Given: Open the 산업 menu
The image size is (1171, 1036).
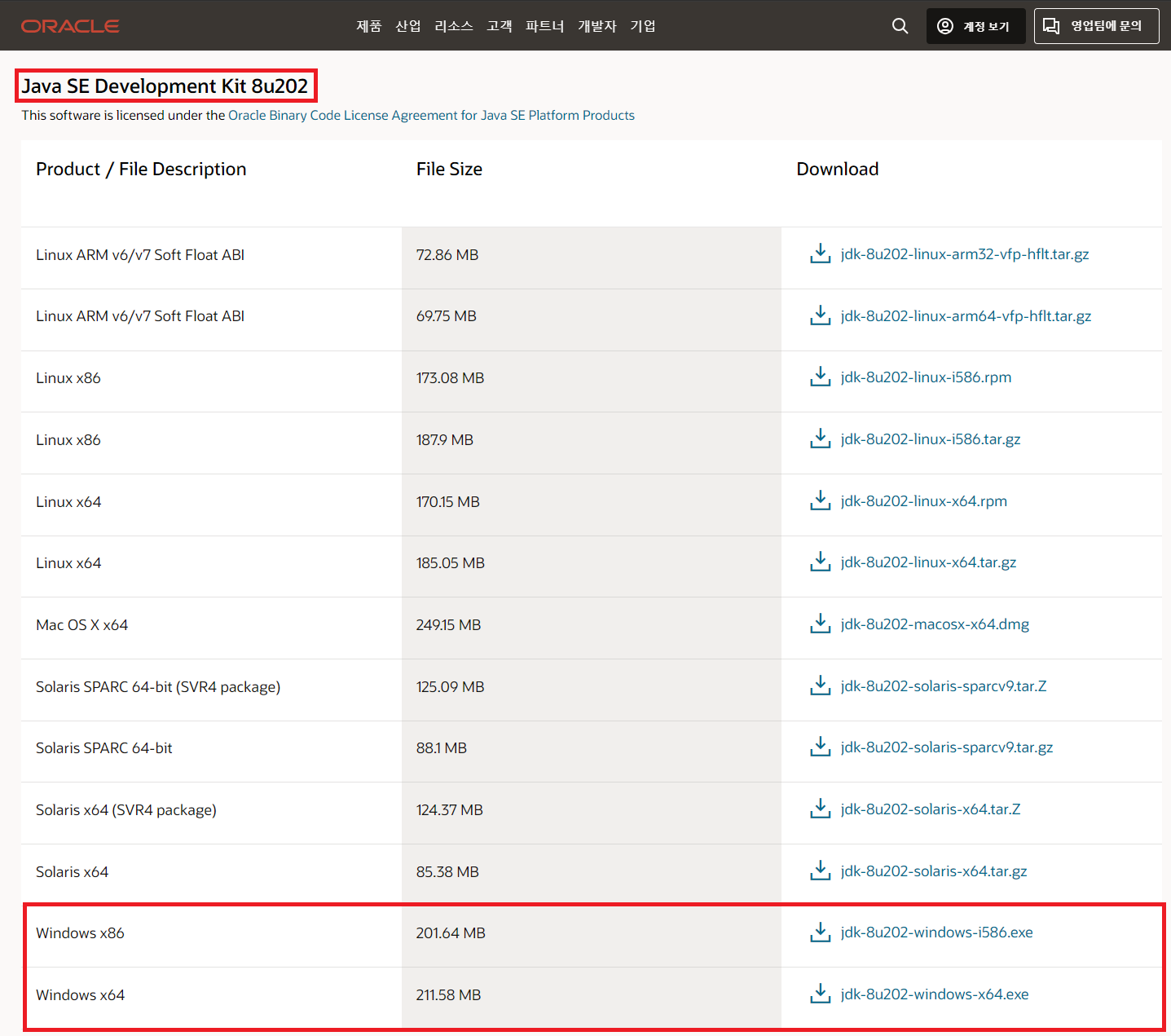Looking at the screenshot, I should 408,26.
